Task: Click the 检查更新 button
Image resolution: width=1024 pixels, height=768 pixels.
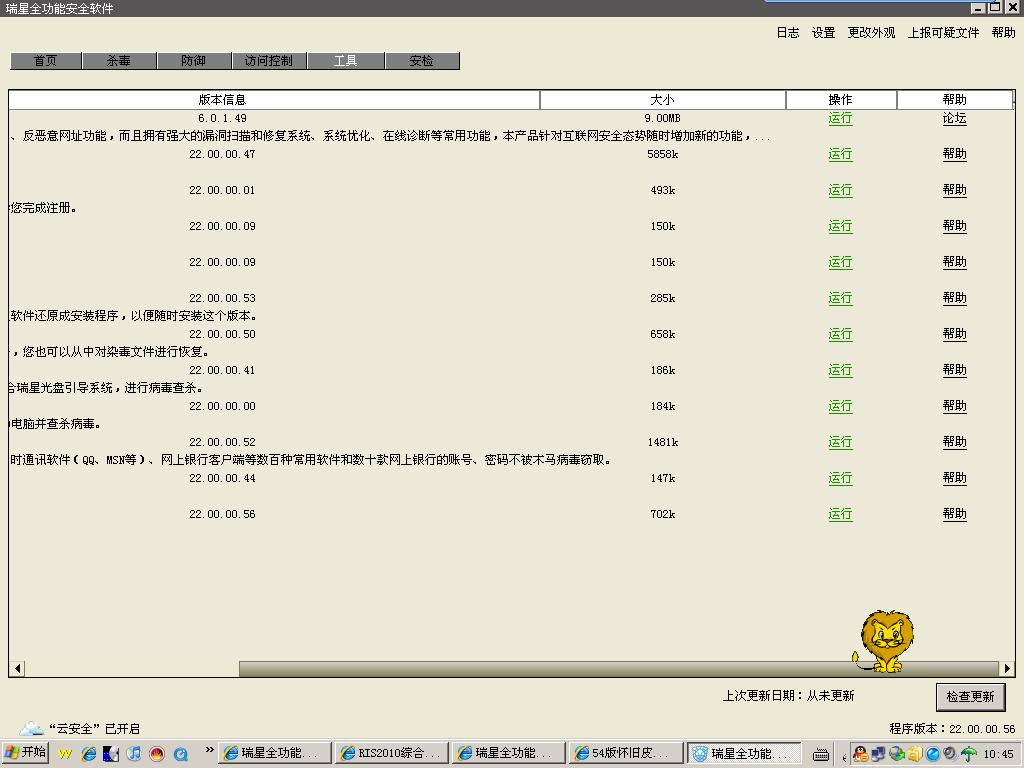Action: point(970,697)
